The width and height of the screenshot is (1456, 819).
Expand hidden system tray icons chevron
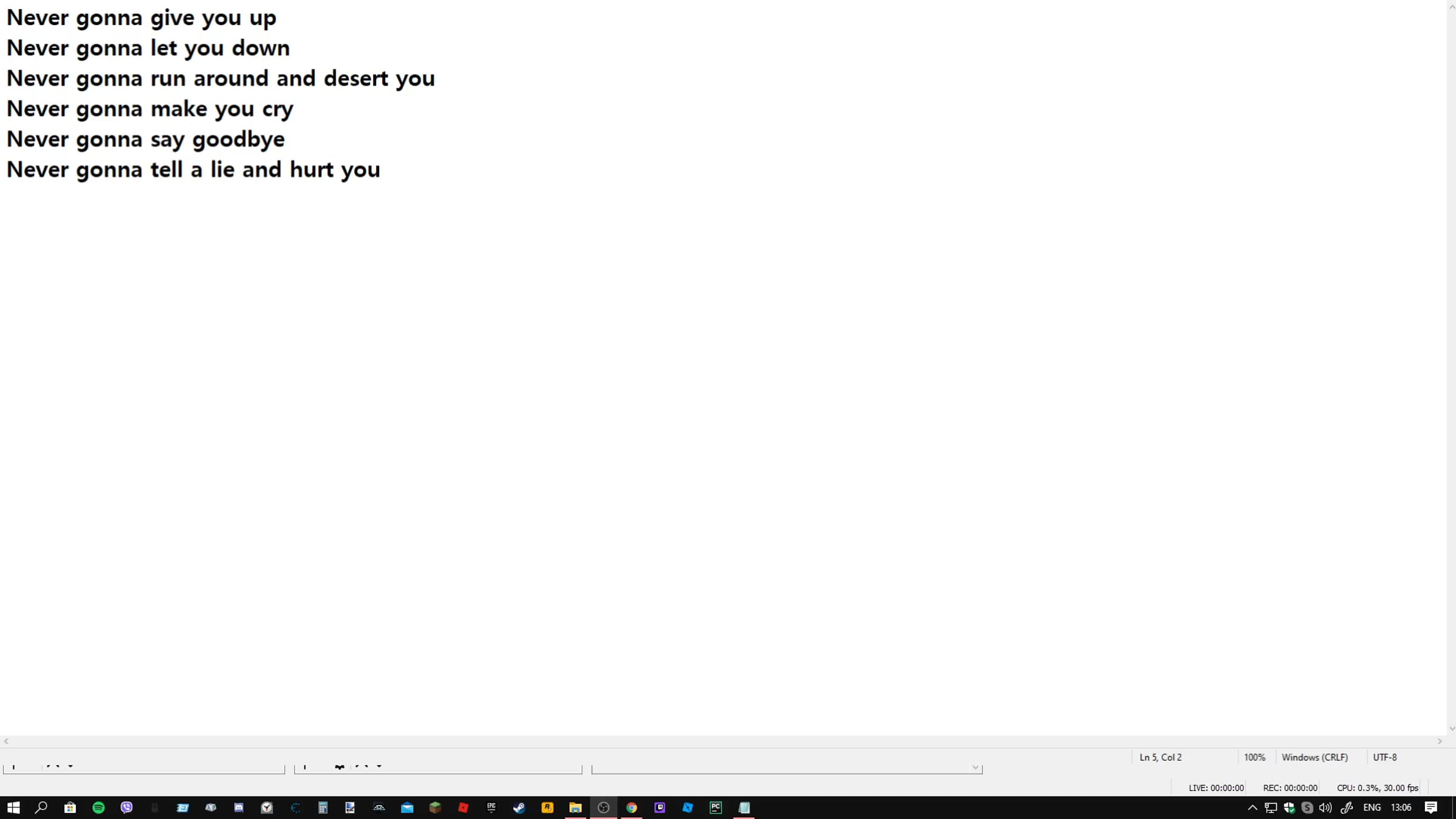(x=1252, y=807)
